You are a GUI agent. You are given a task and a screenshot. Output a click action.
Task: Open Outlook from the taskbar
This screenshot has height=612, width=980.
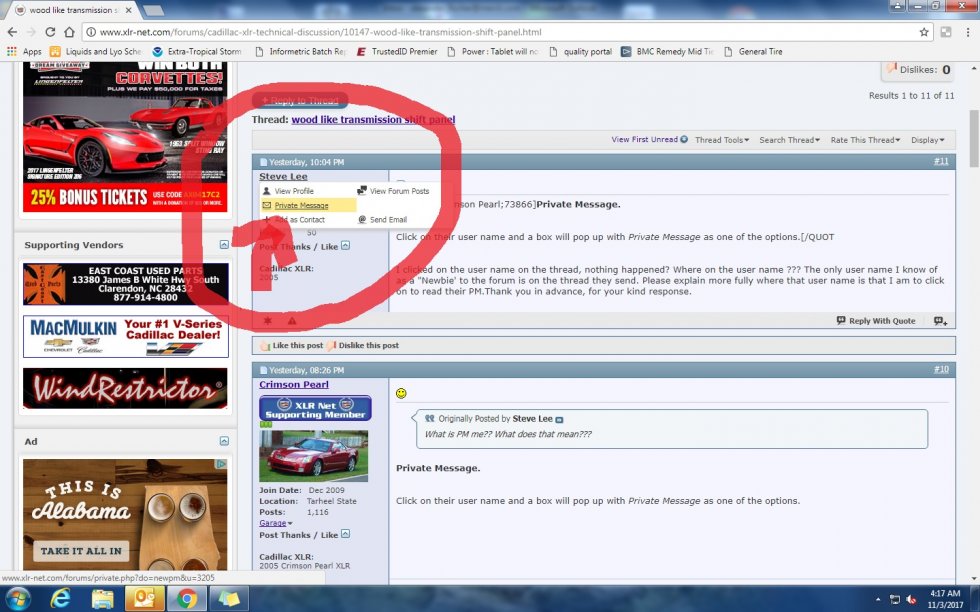pyautogui.click(x=144, y=599)
